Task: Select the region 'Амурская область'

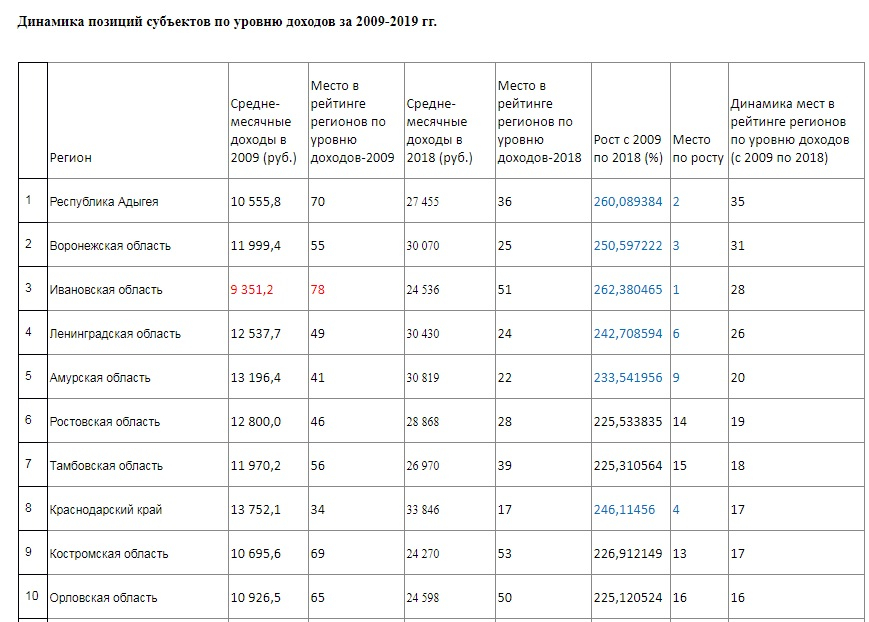Action: (100, 378)
